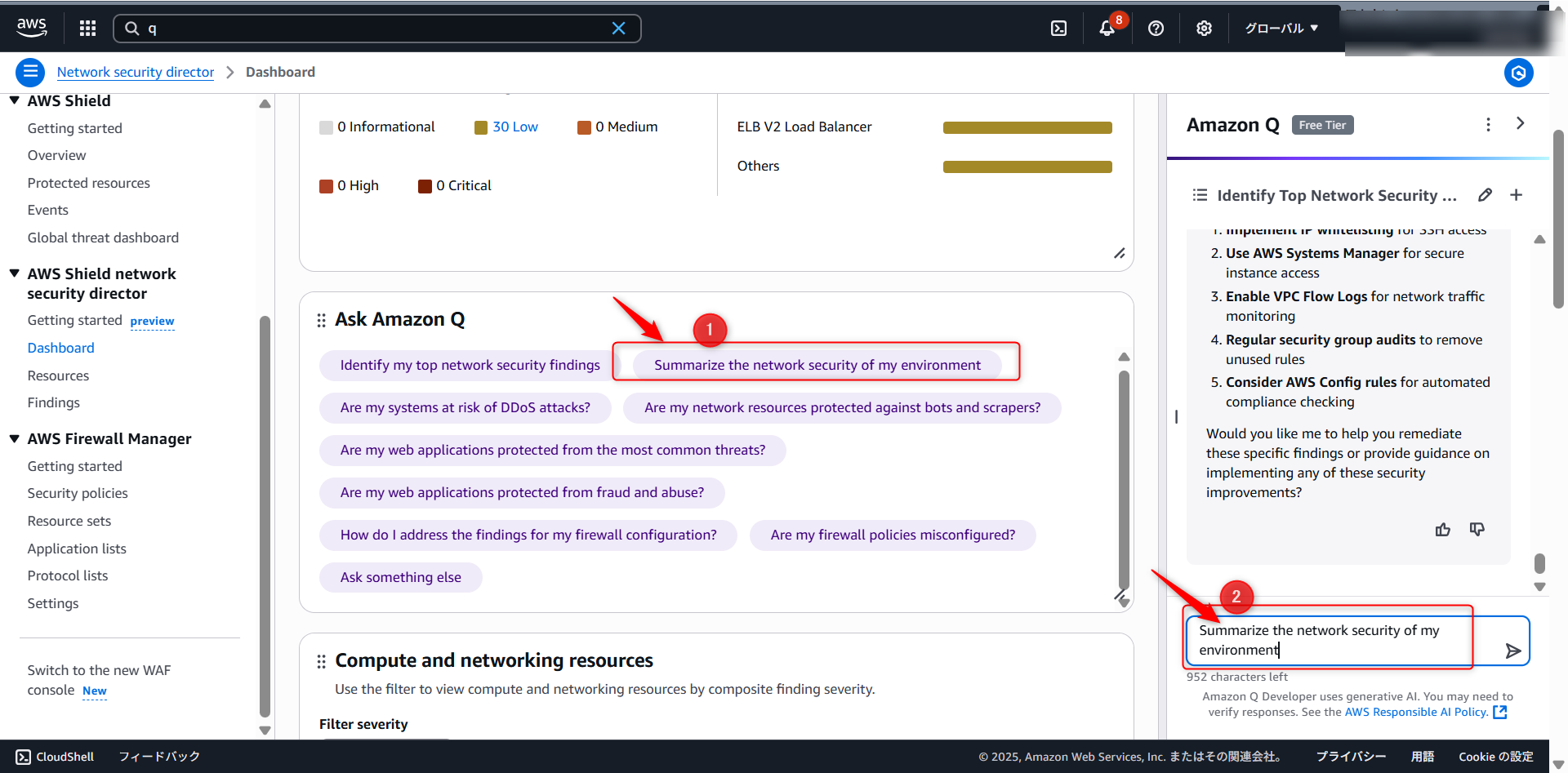Toggle the side navigation hamburger menu

(30, 73)
